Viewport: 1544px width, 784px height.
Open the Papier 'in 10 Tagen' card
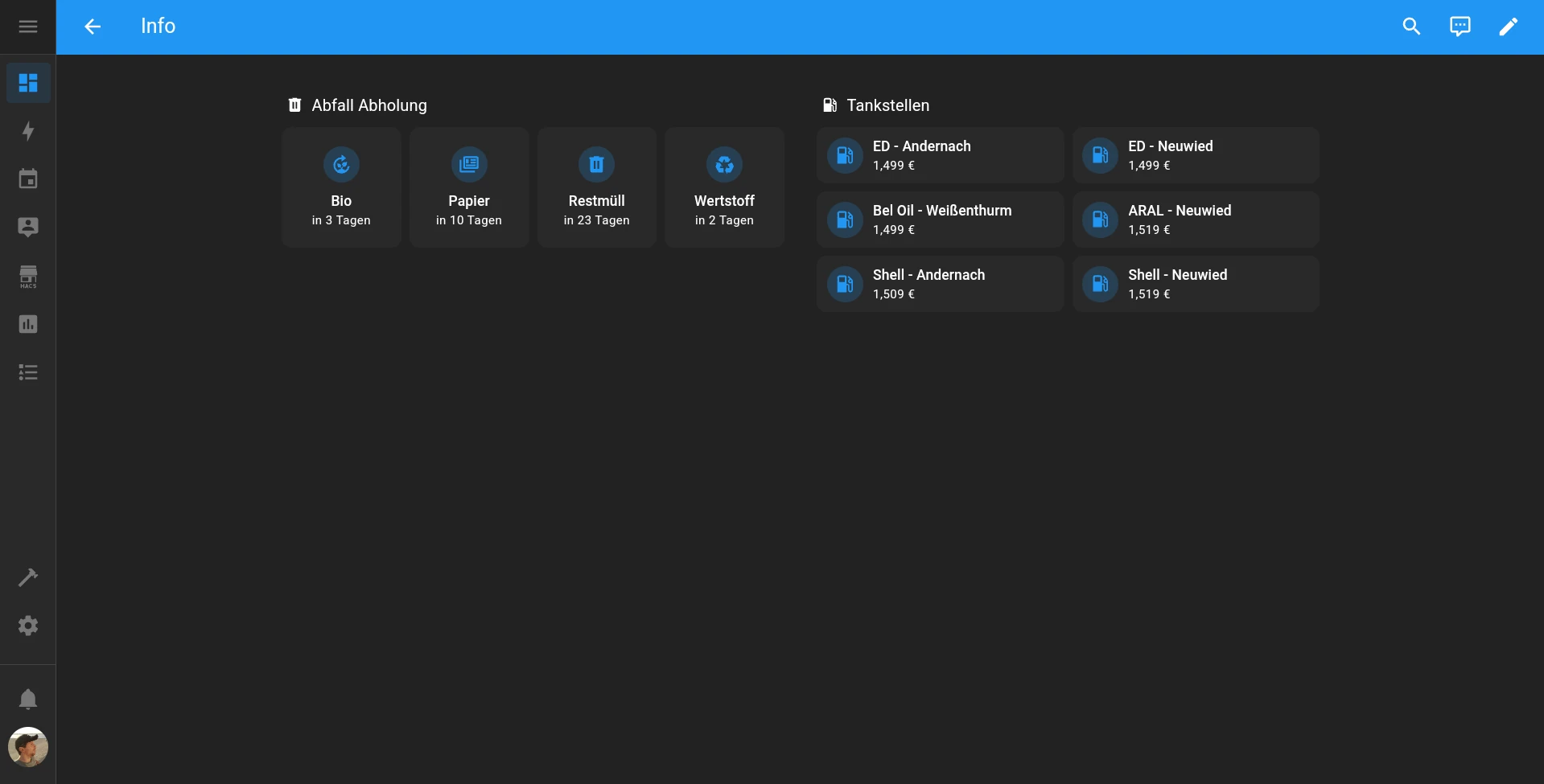click(x=469, y=187)
